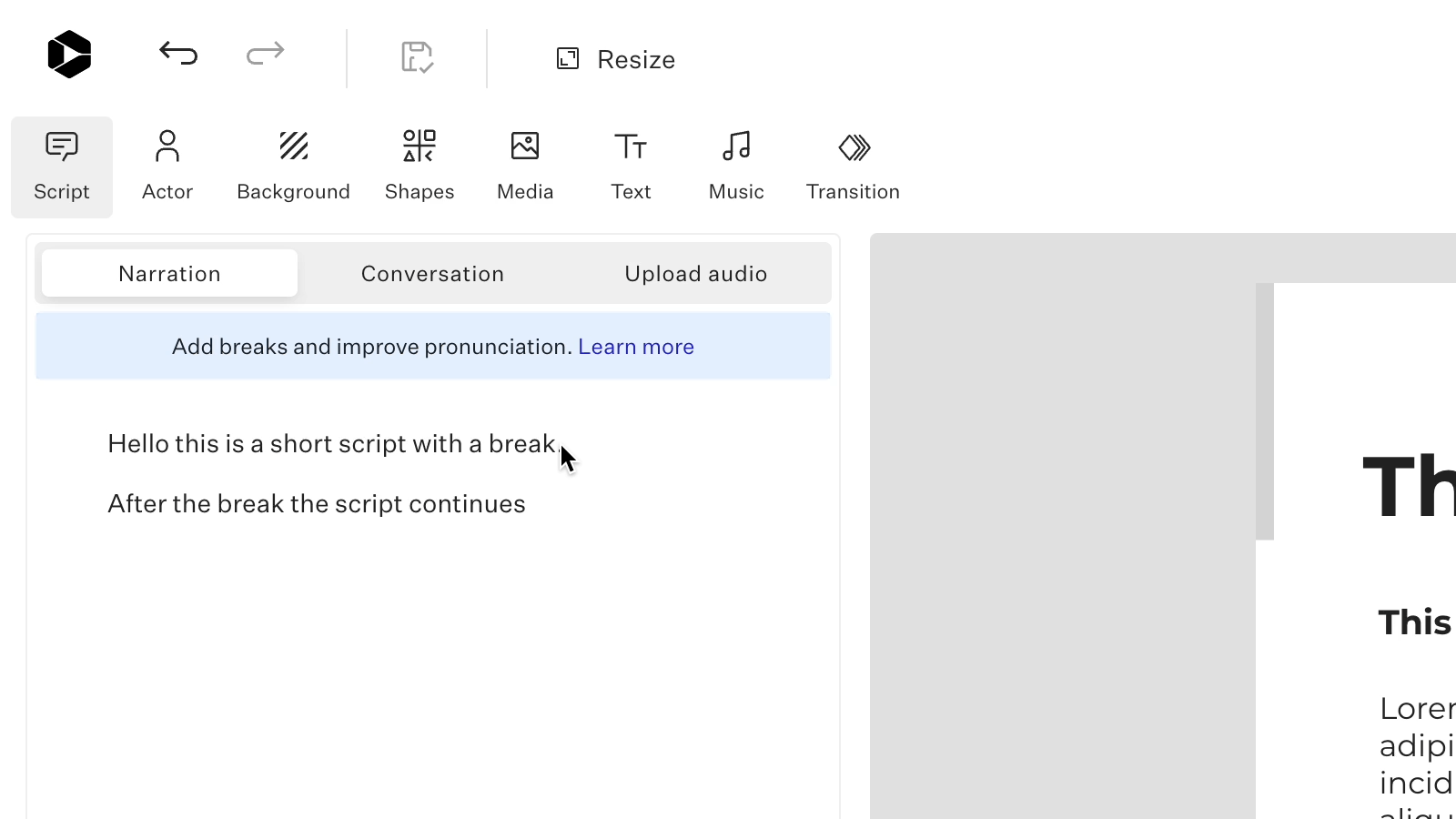The image size is (1456, 819).
Task: Open the Upload audio tab
Action: pyautogui.click(x=695, y=273)
